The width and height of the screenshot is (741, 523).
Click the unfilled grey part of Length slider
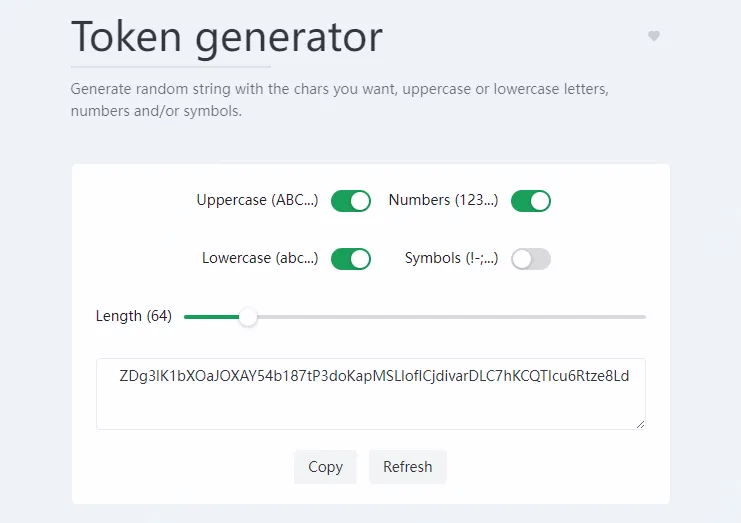point(450,317)
